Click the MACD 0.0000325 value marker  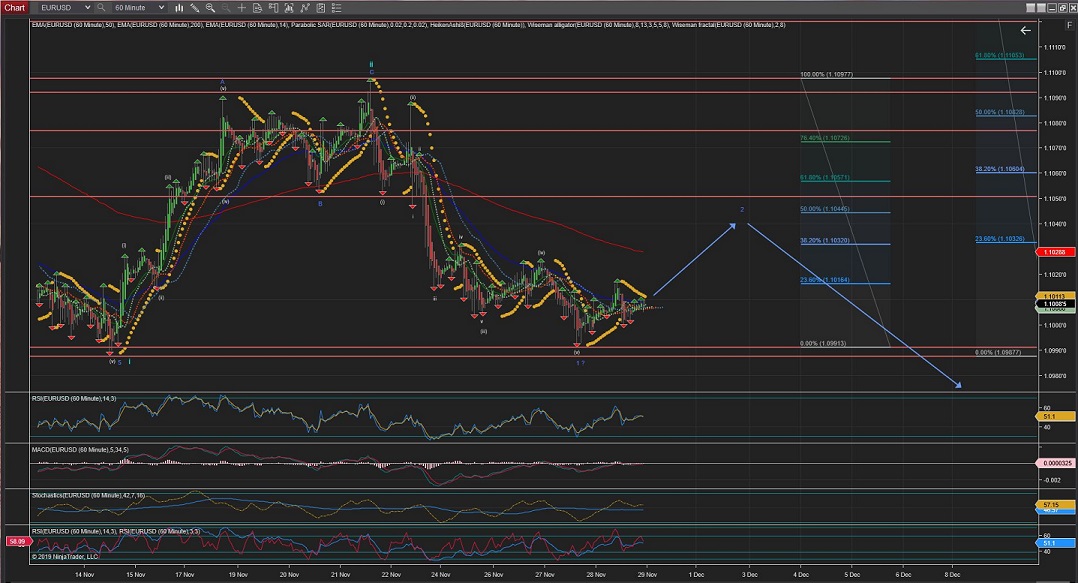pyautogui.click(x=1055, y=463)
